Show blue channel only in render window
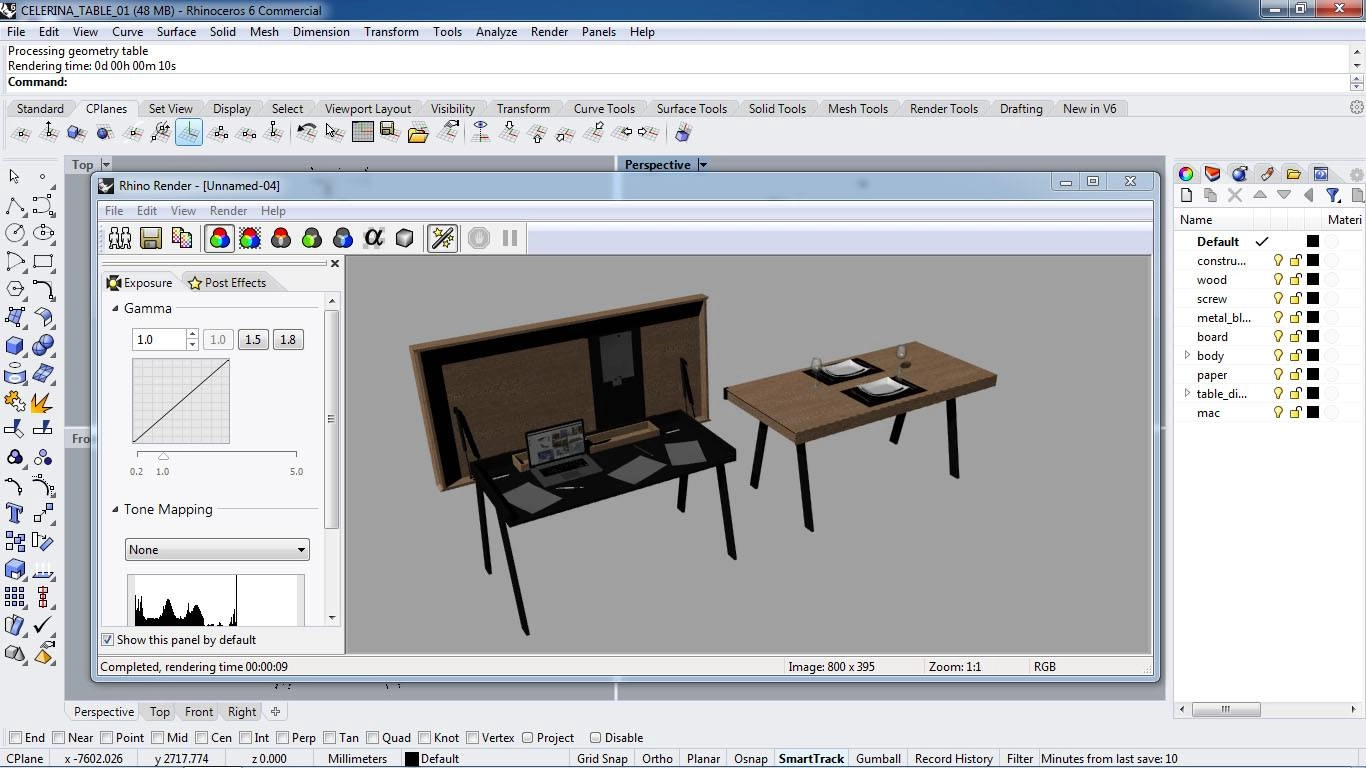The image size is (1366, 768). point(343,238)
